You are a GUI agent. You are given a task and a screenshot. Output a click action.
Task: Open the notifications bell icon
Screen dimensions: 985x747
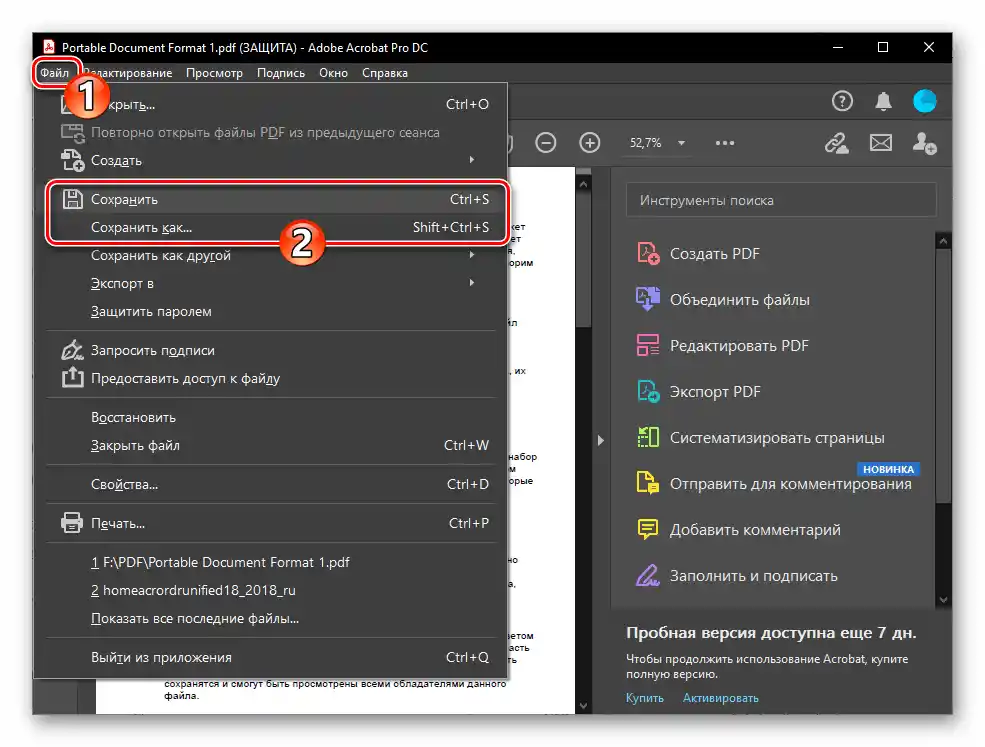coord(883,101)
